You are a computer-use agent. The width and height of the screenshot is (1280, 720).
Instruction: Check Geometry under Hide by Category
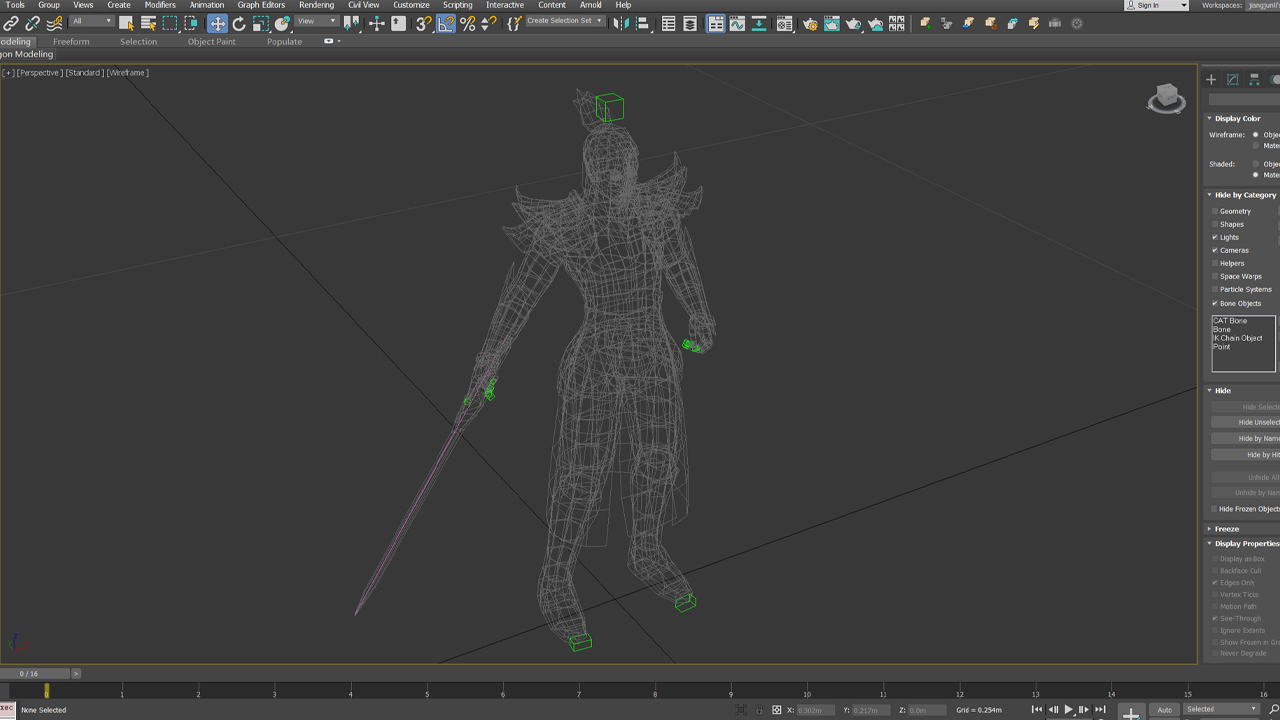1216,211
